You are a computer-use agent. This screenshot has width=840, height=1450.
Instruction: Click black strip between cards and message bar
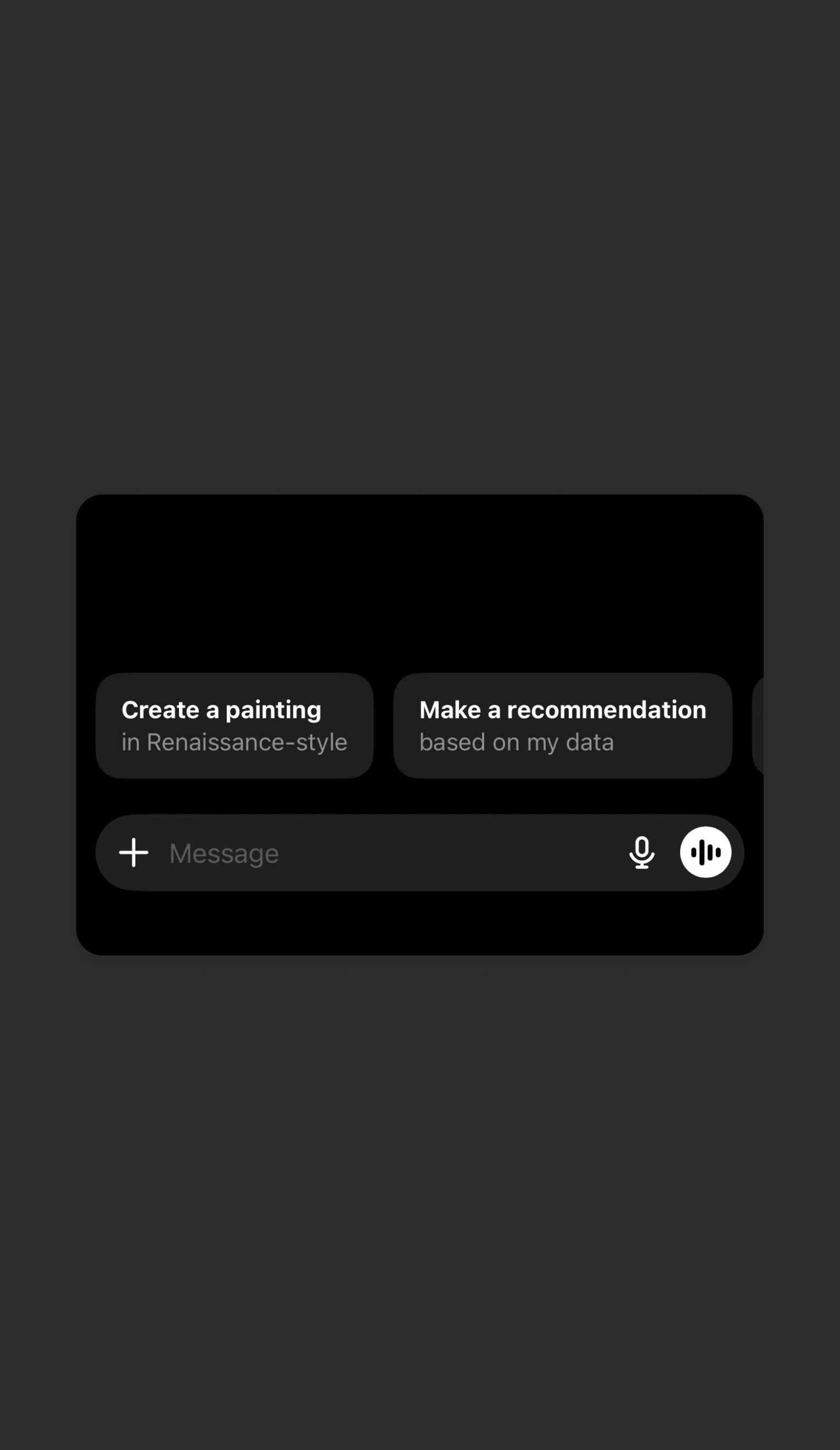(419, 796)
